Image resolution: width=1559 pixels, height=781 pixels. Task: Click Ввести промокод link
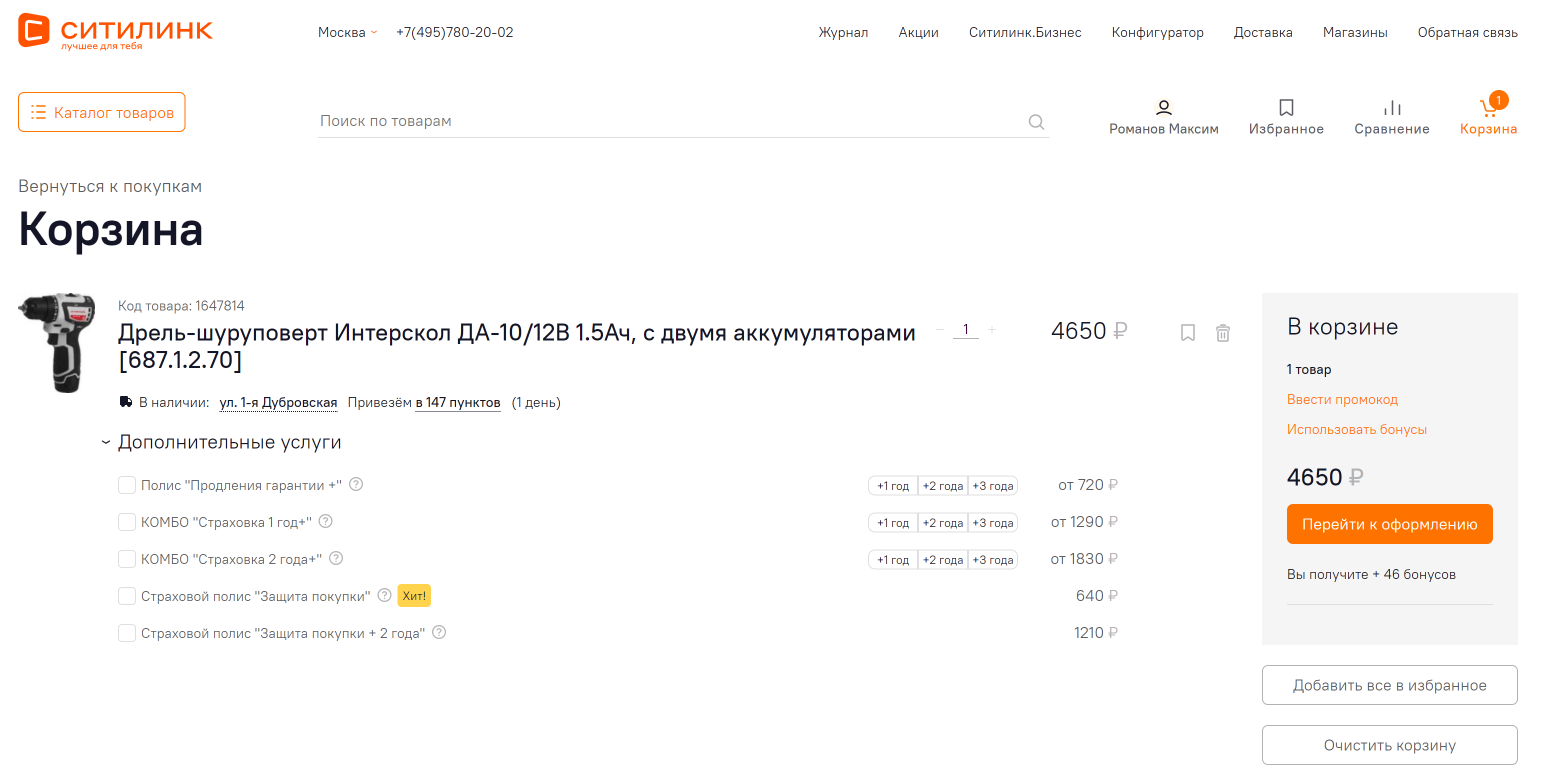(x=1342, y=399)
